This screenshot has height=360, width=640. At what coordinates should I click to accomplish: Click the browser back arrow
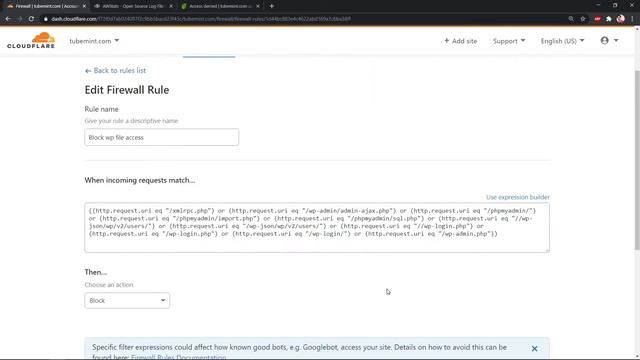[8, 19]
